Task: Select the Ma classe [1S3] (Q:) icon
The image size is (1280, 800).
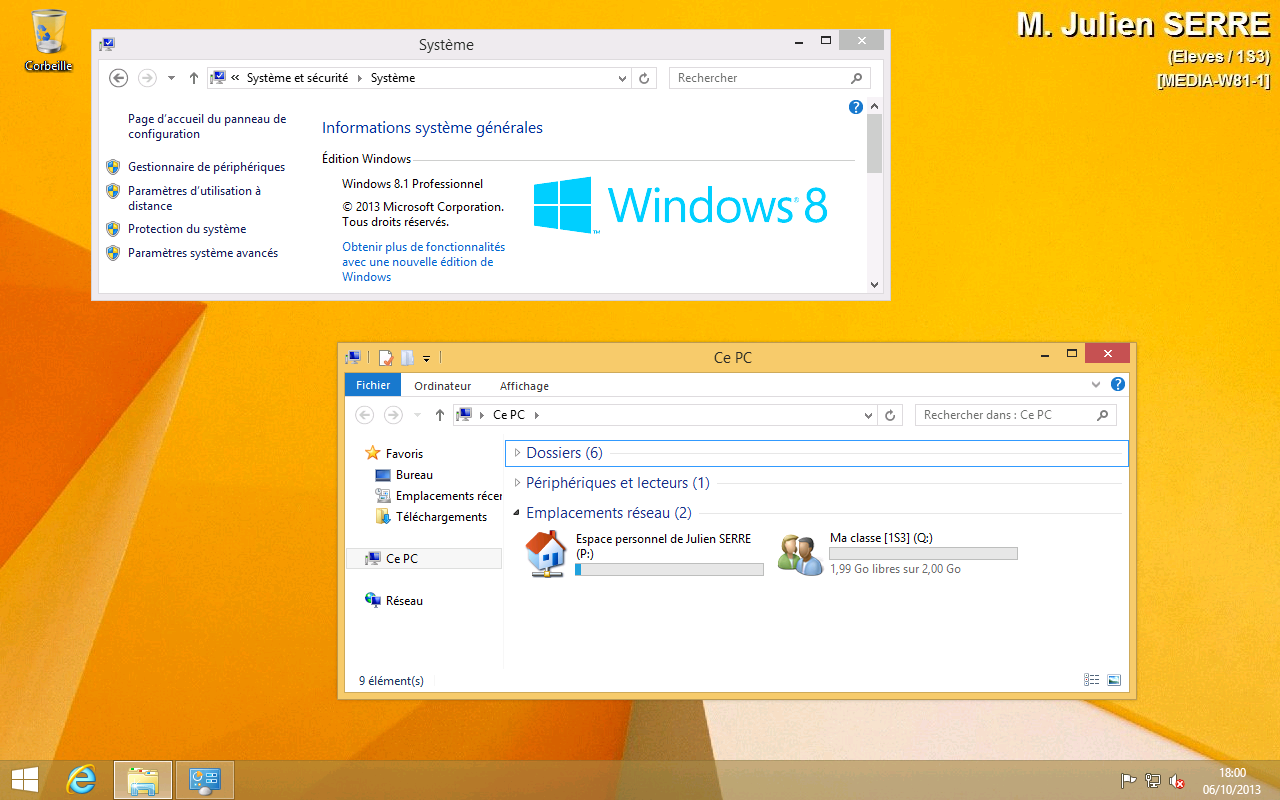Action: click(800, 554)
